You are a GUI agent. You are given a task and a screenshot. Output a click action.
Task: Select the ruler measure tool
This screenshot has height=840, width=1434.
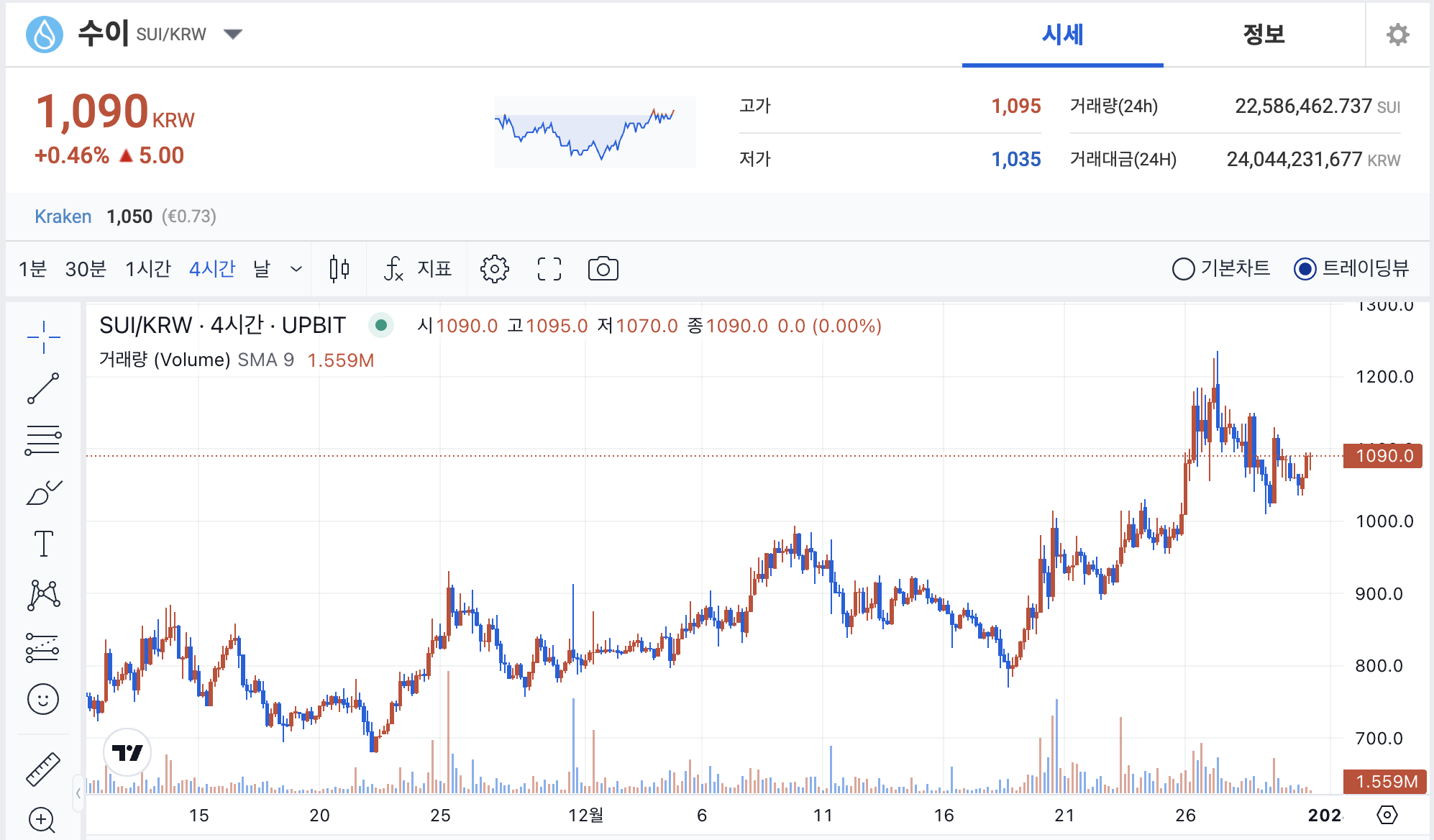click(x=43, y=769)
